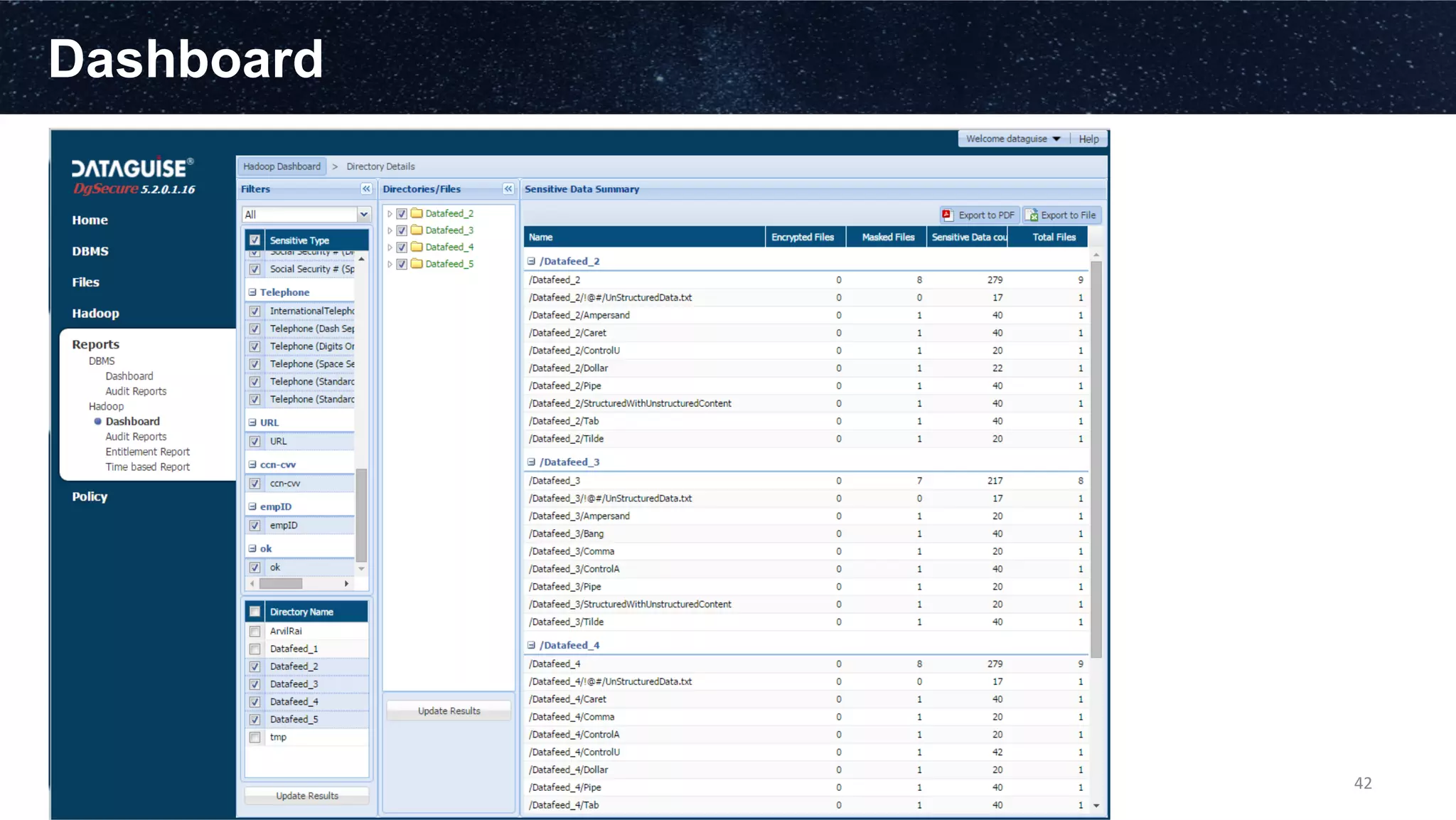Open the Reports navigation section
This screenshot has width=1456, height=820.
point(95,344)
